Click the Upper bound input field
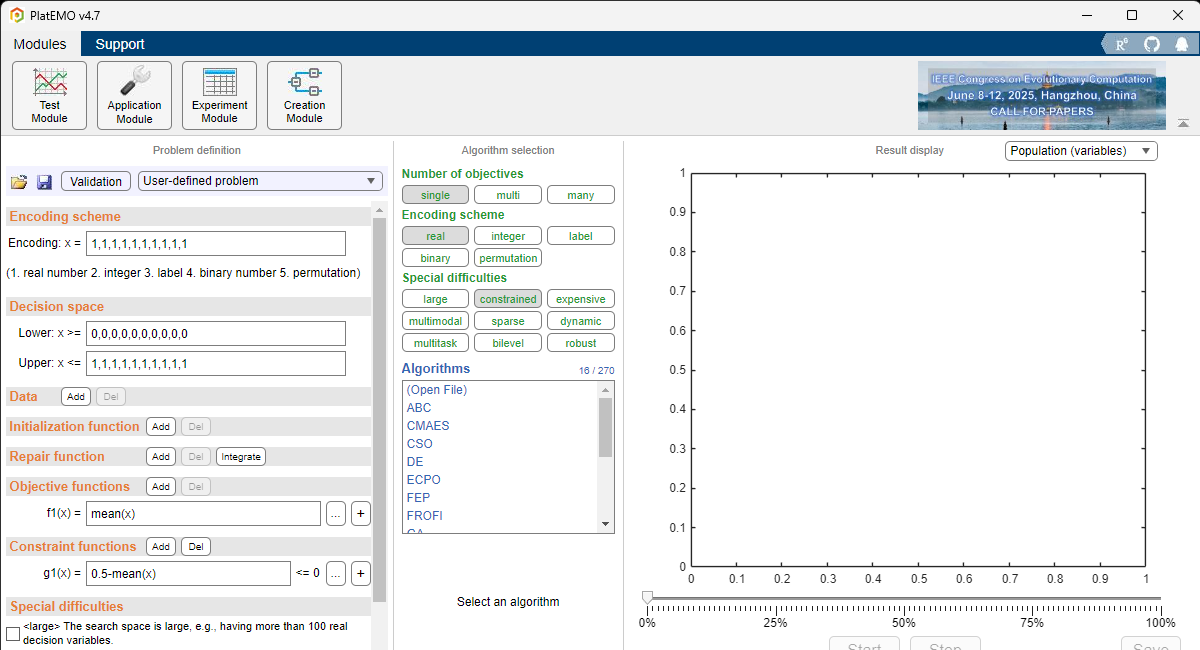 click(216, 363)
